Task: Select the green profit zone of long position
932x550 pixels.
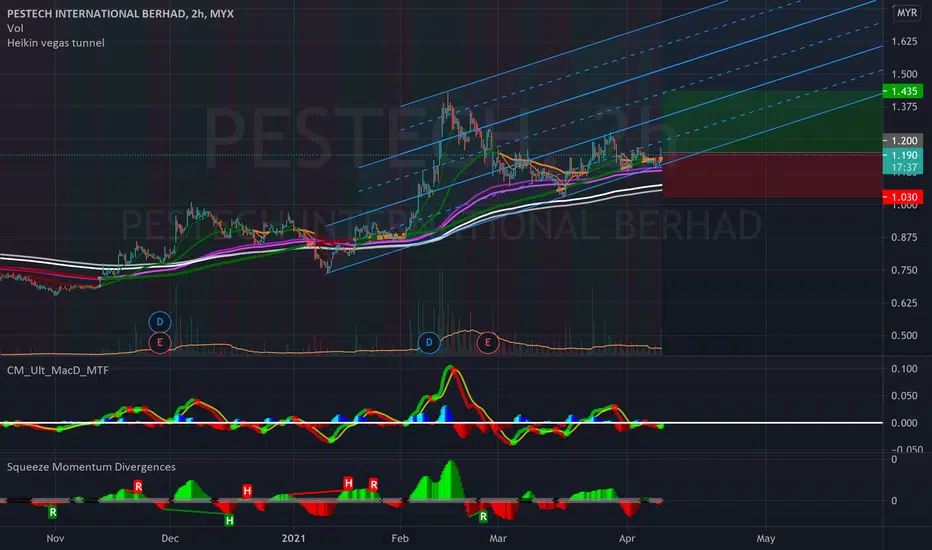Action: (772, 122)
